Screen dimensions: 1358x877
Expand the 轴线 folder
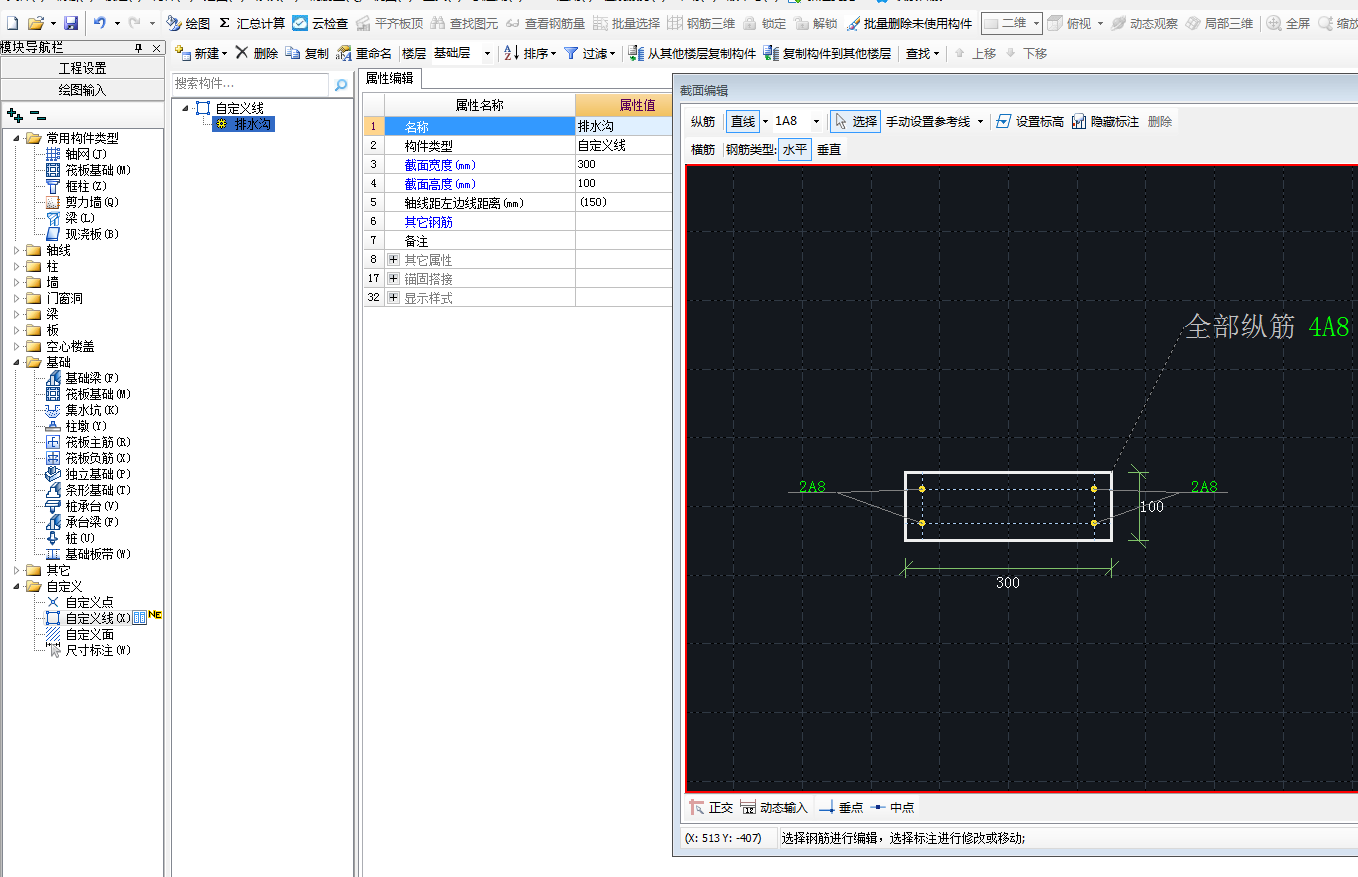tap(17, 250)
